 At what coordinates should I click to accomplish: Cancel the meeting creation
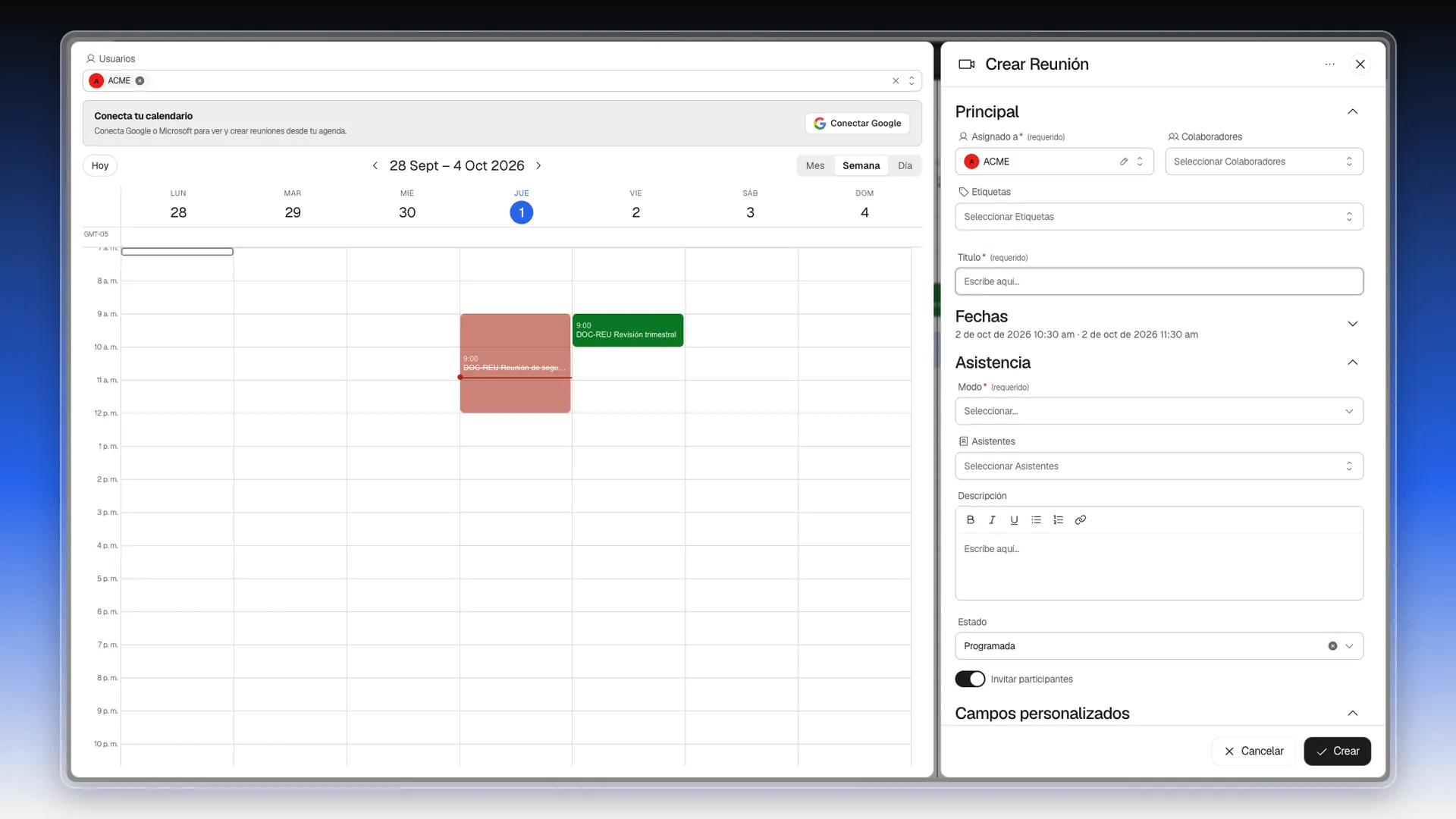[x=1253, y=752]
